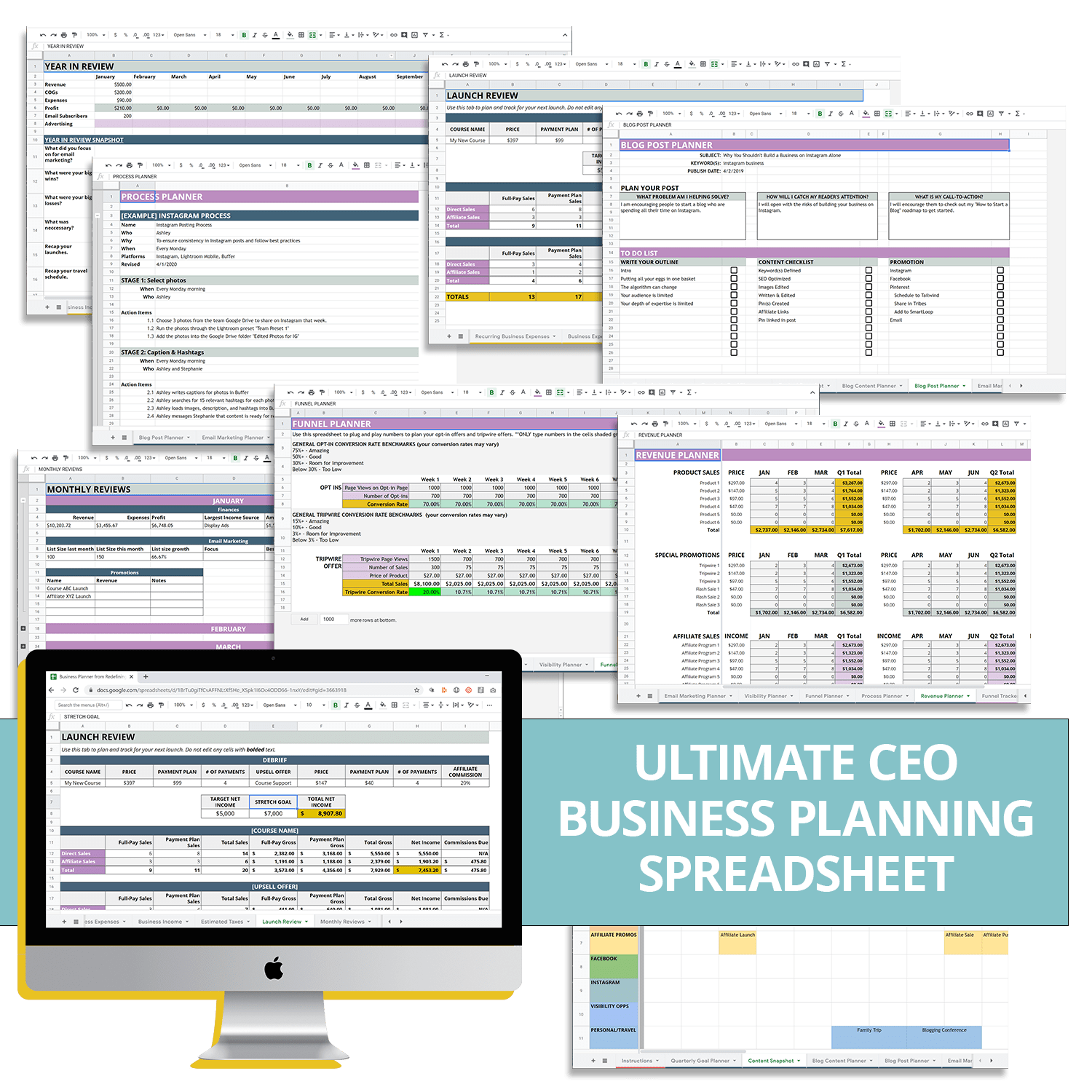
Task: Open borders menu in iMac Launch Review toolbar
Action: pyautogui.click(x=394, y=705)
